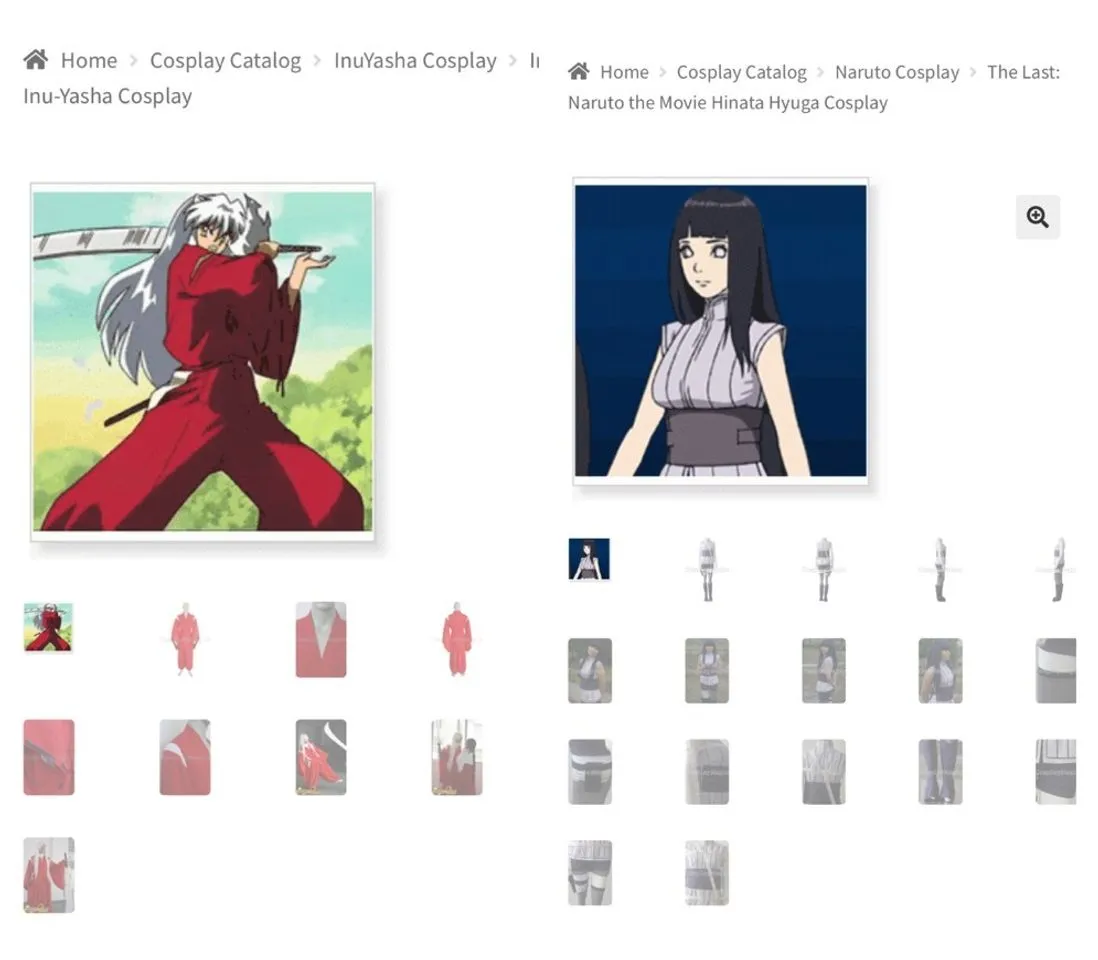Click the magnifier zoom icon beside the Hinata image
Screen dimensions: 1098x960
[x=1037, y=217]
